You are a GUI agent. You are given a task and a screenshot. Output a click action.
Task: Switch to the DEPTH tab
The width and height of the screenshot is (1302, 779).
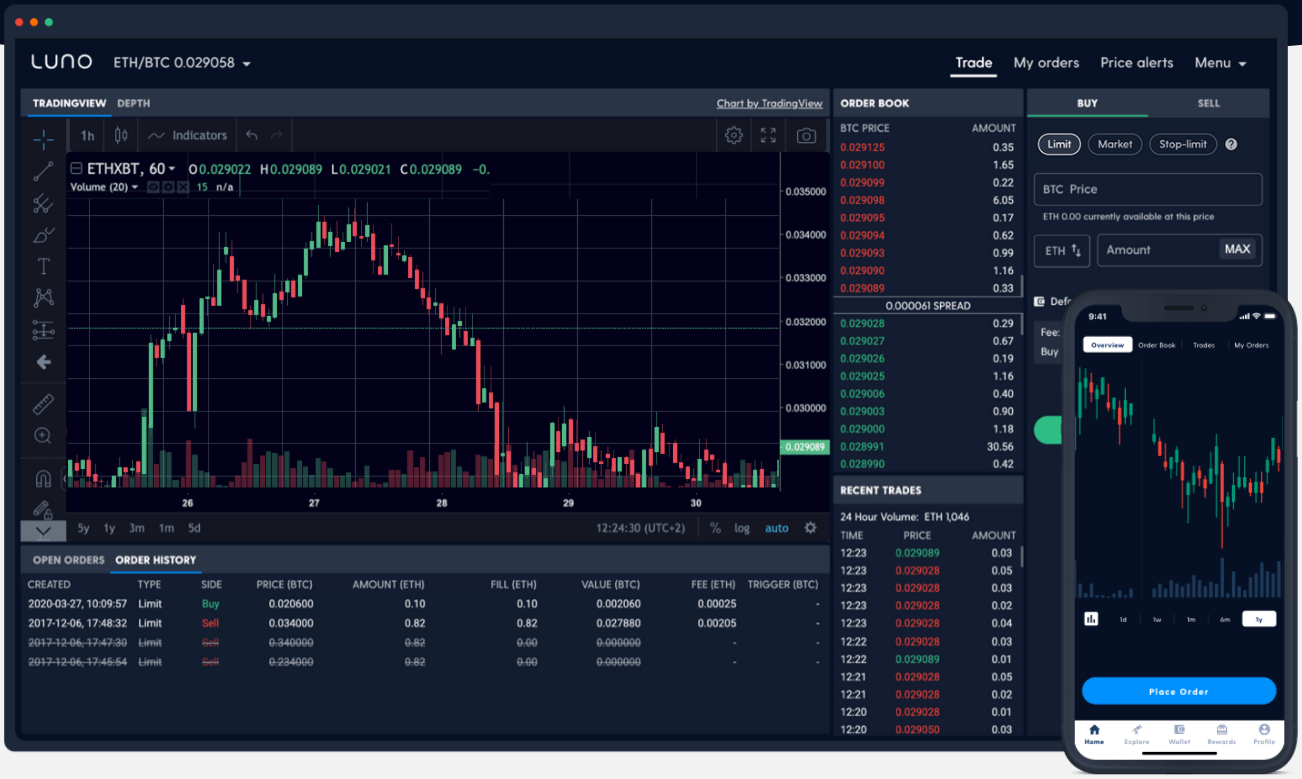coord(133,103)
